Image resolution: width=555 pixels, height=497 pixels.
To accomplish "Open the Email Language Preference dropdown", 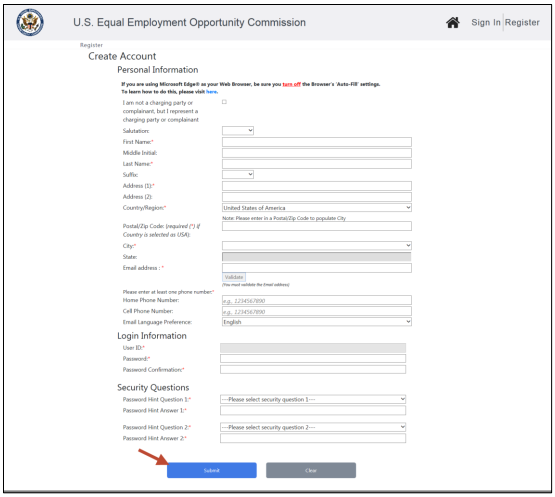I will (316, 322).
